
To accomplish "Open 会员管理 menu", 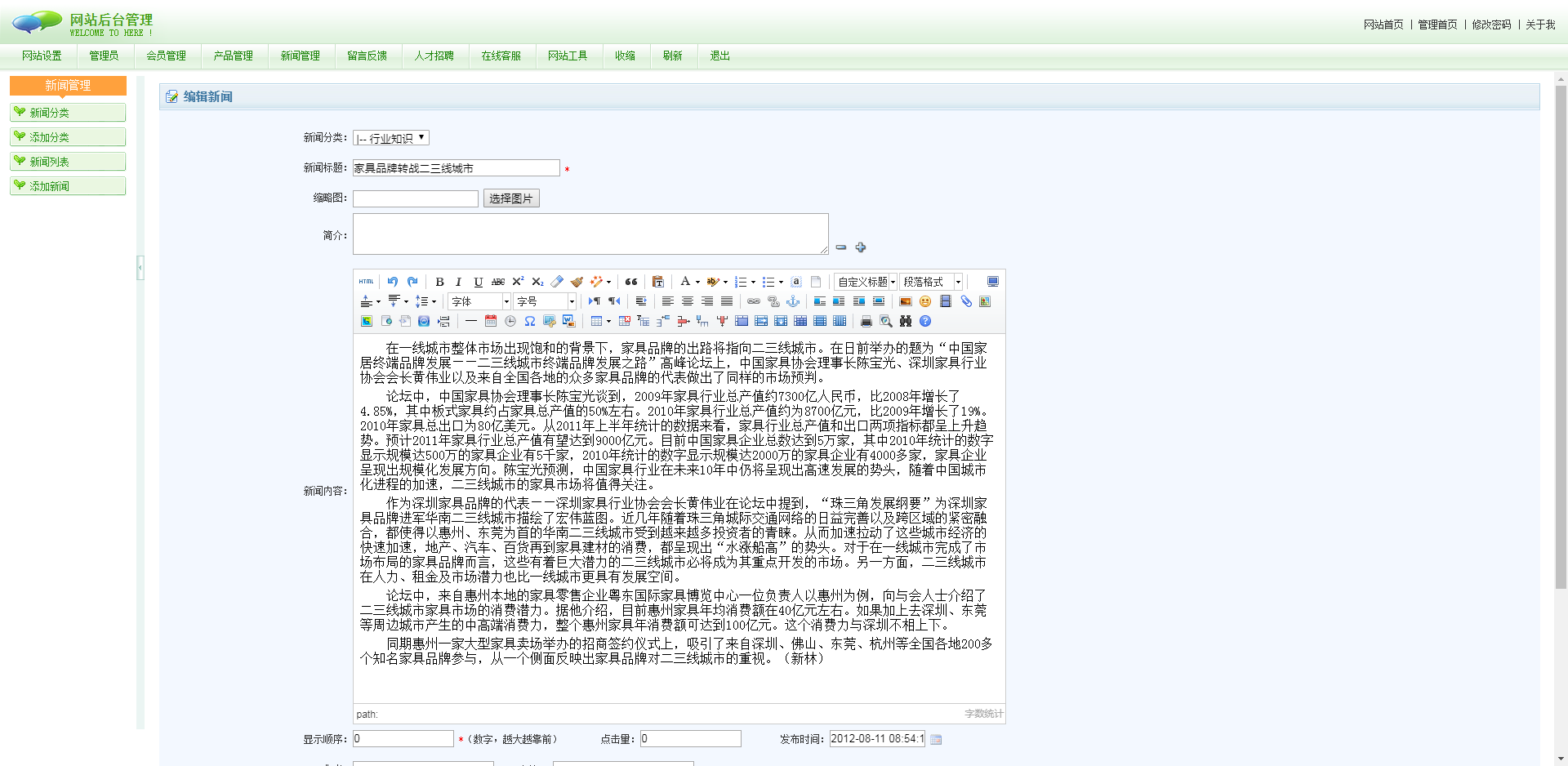I will pyautogui.click(x=166, y=56).
